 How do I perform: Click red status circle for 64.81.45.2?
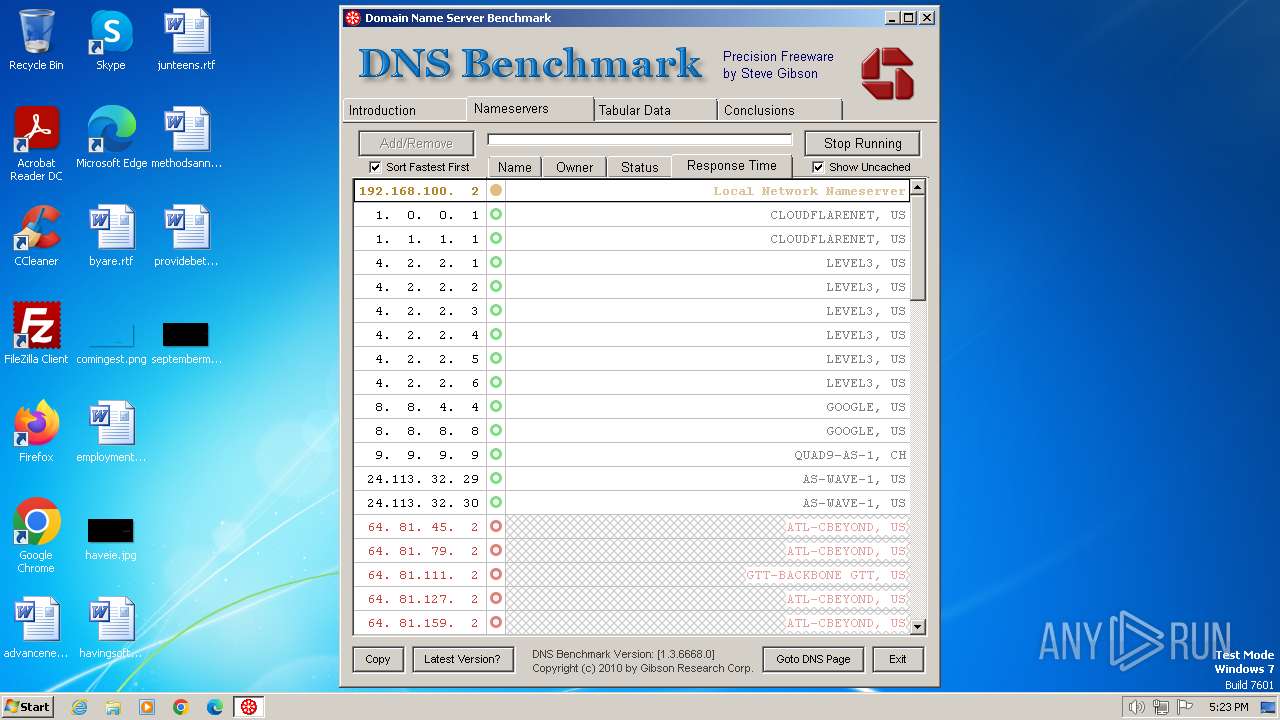click(x=496, y=526)
